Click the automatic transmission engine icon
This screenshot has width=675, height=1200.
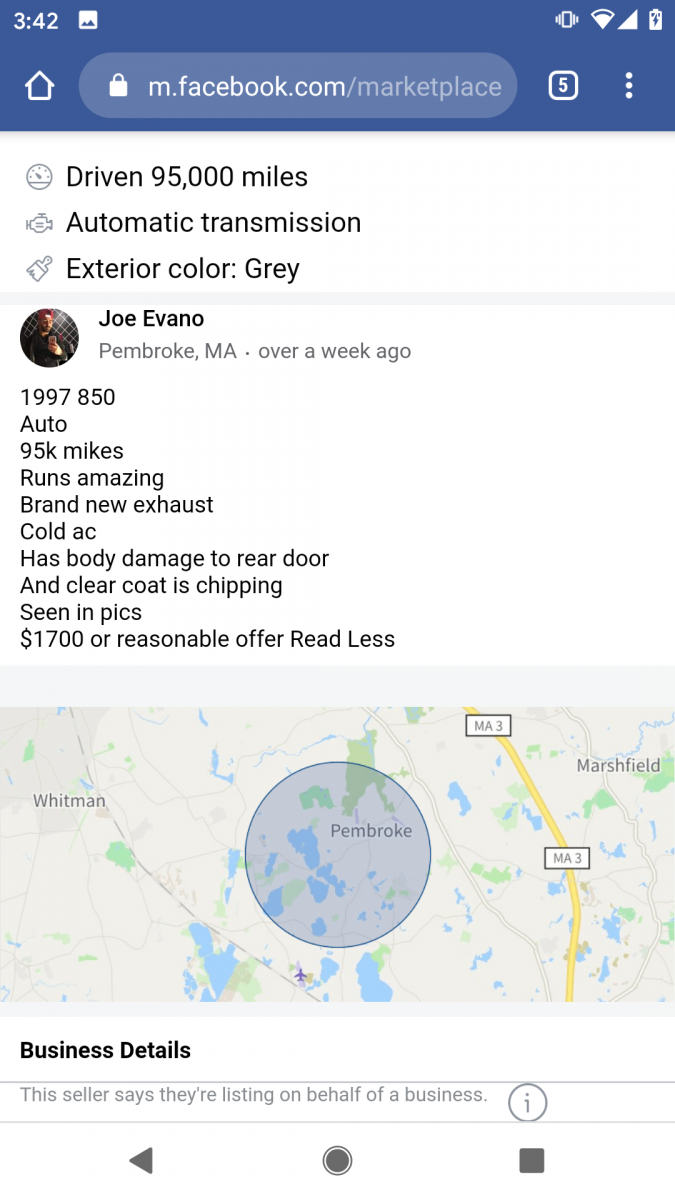click(x=36, y=222)
